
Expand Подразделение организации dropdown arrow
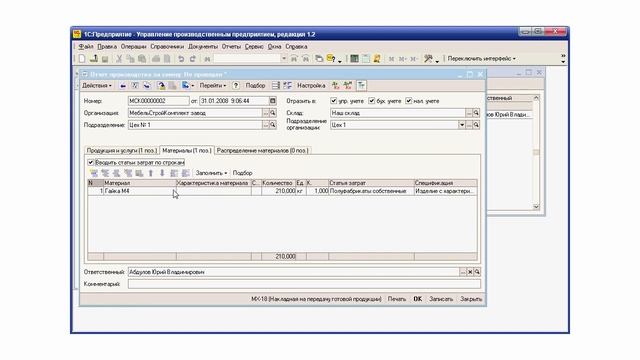pyautogui.click(x=462, y=125)
